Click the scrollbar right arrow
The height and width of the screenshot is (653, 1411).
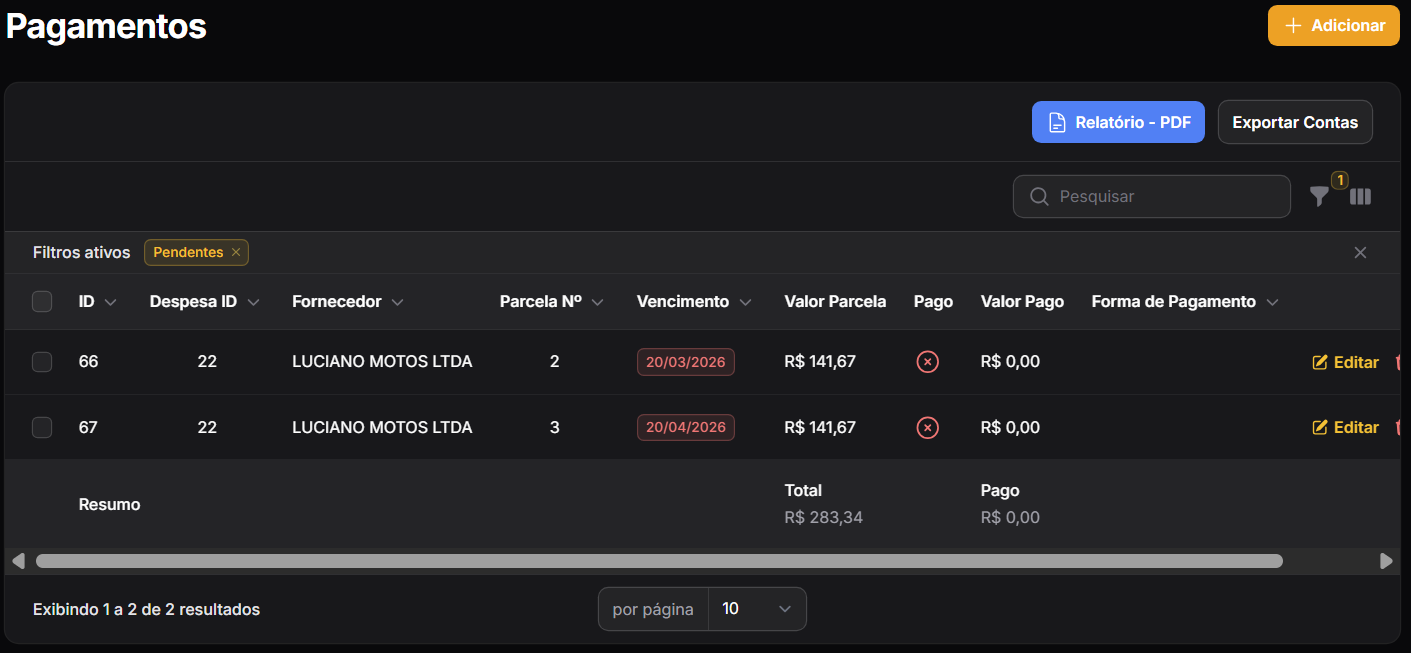(1386, 561)
